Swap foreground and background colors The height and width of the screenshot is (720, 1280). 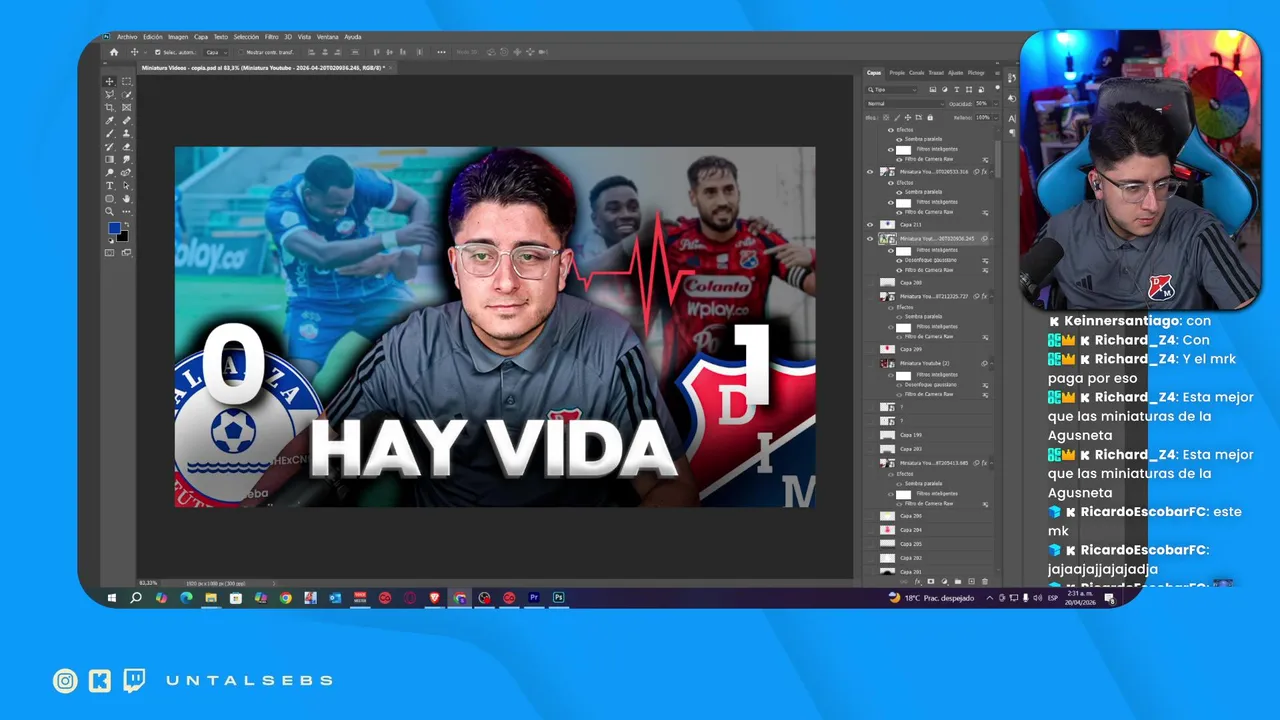point(127,224)
